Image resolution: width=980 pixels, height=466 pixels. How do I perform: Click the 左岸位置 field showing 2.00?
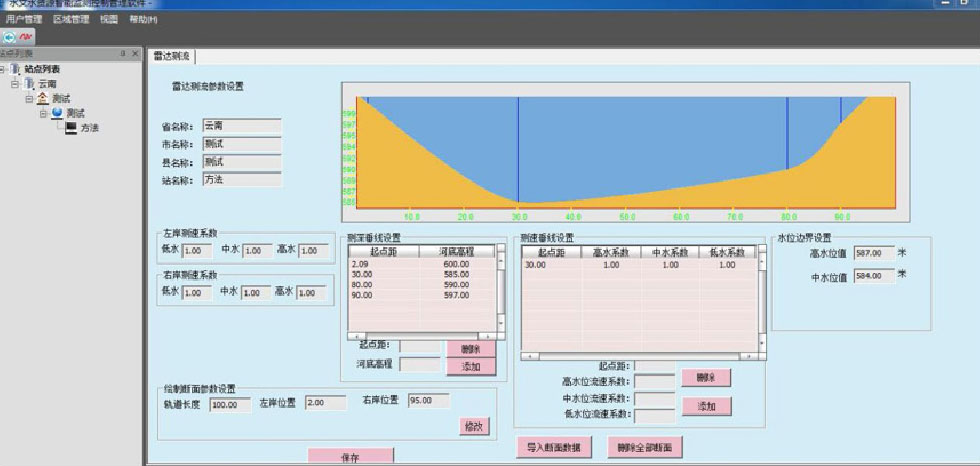(x=326, y=403)
